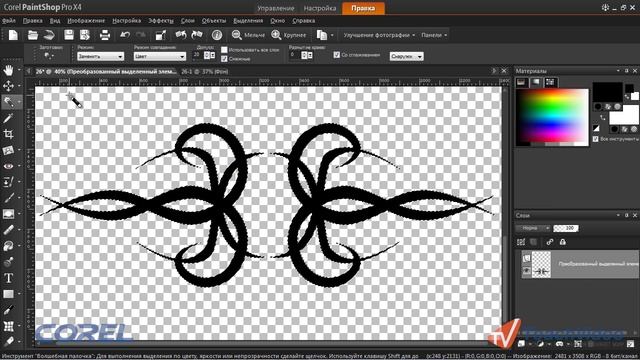Image resolution: width=640 pixels, height=360 pixels.
Task: Select the Magic Wand selection tool
Action: pos(8,102)
